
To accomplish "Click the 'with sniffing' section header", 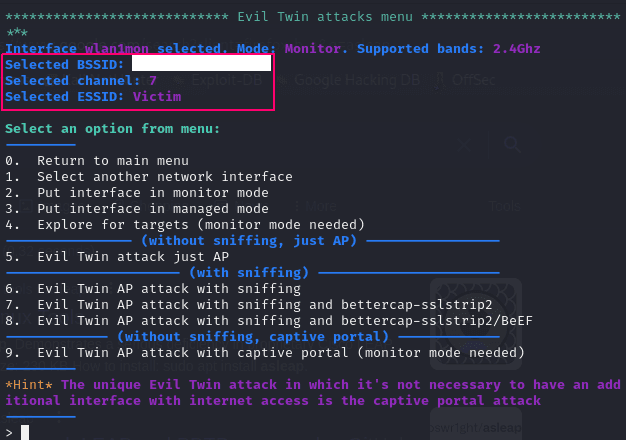I will tap(249, 273).
